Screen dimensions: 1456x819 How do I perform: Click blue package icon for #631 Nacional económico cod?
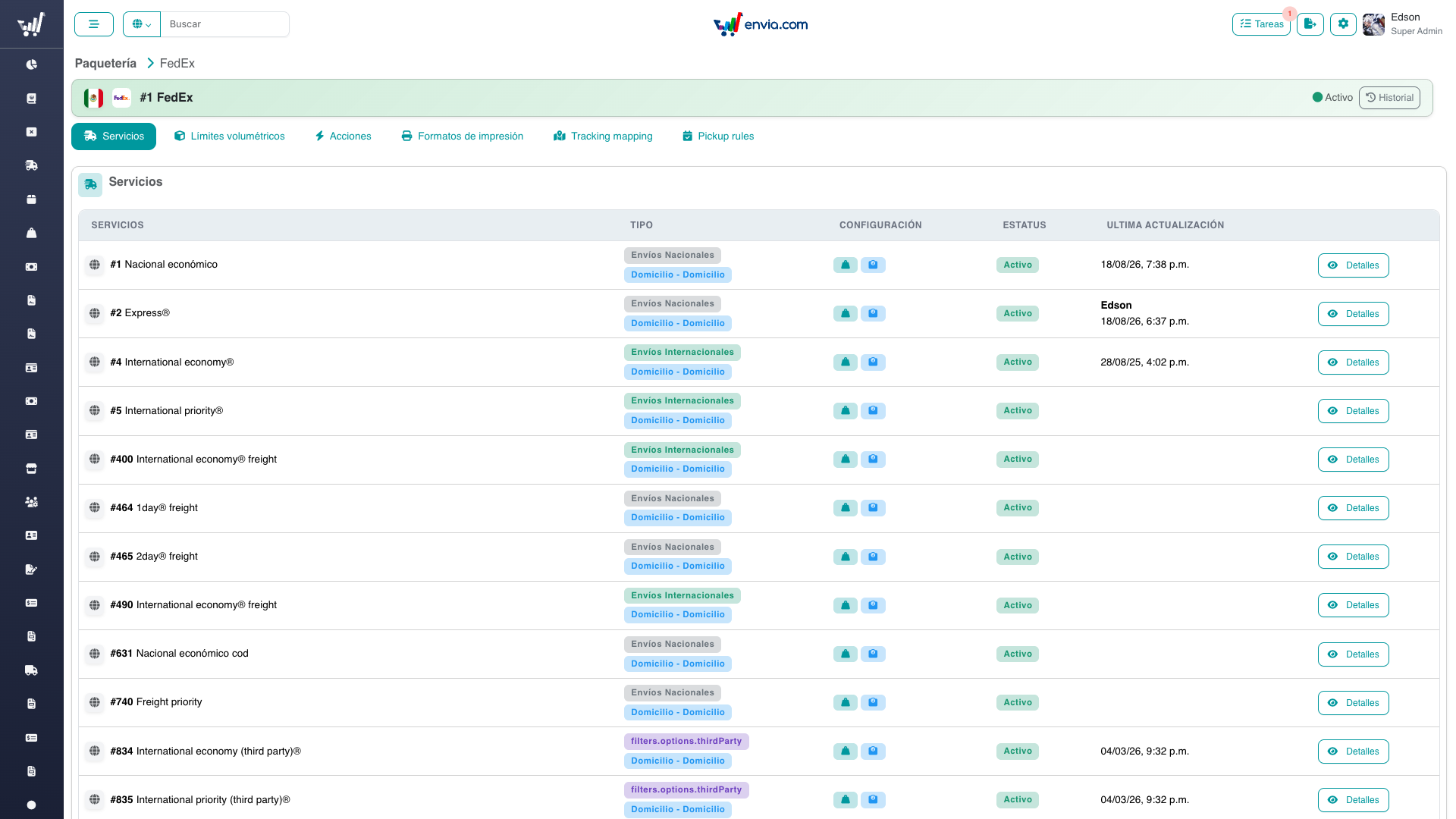(873, 654)
